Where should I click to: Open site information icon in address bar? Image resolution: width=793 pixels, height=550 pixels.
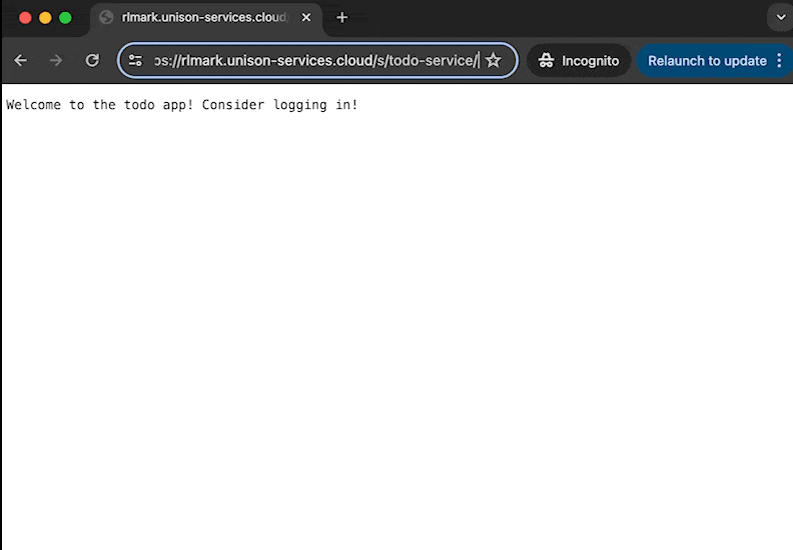[135, 61]
